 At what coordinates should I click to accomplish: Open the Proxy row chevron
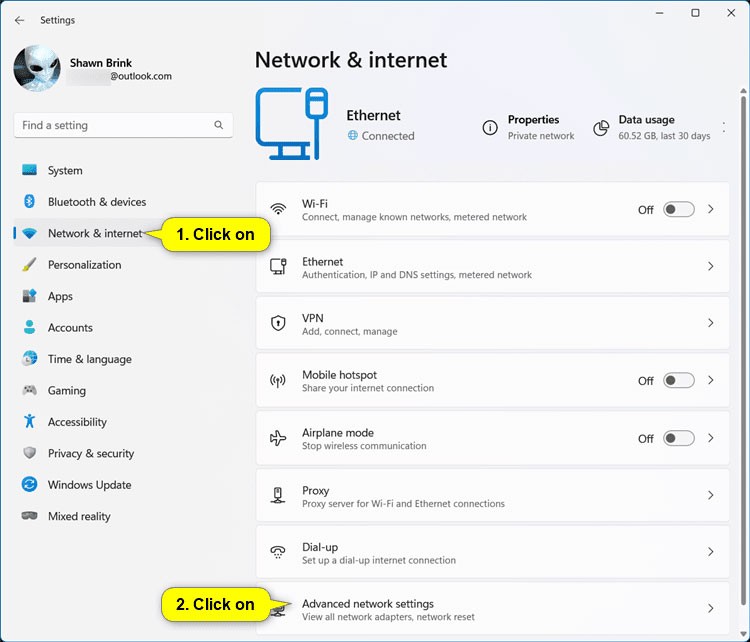coord(711,496)
